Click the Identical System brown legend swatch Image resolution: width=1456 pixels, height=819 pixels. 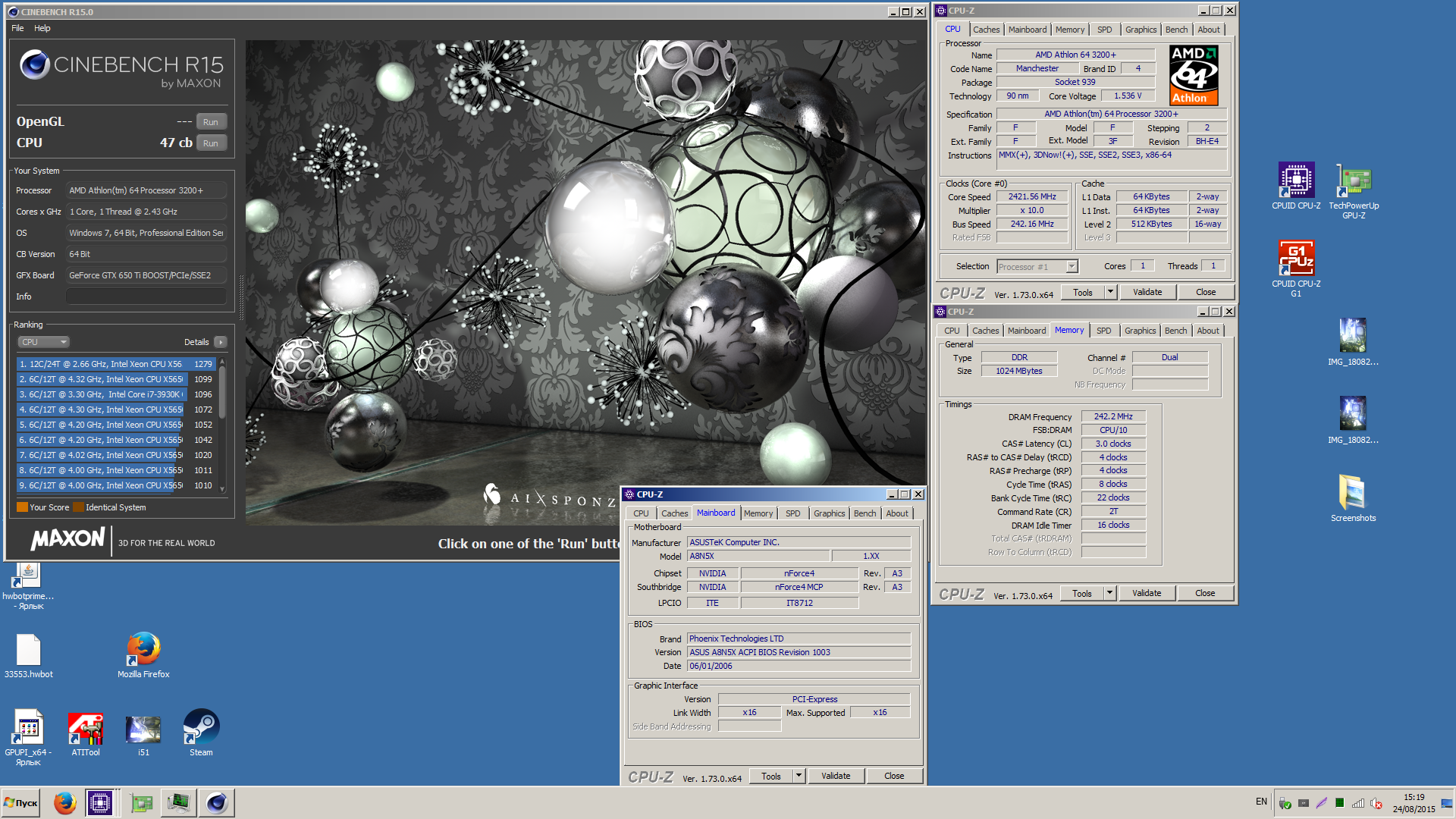pyautogui.click(x=78, y=507)
